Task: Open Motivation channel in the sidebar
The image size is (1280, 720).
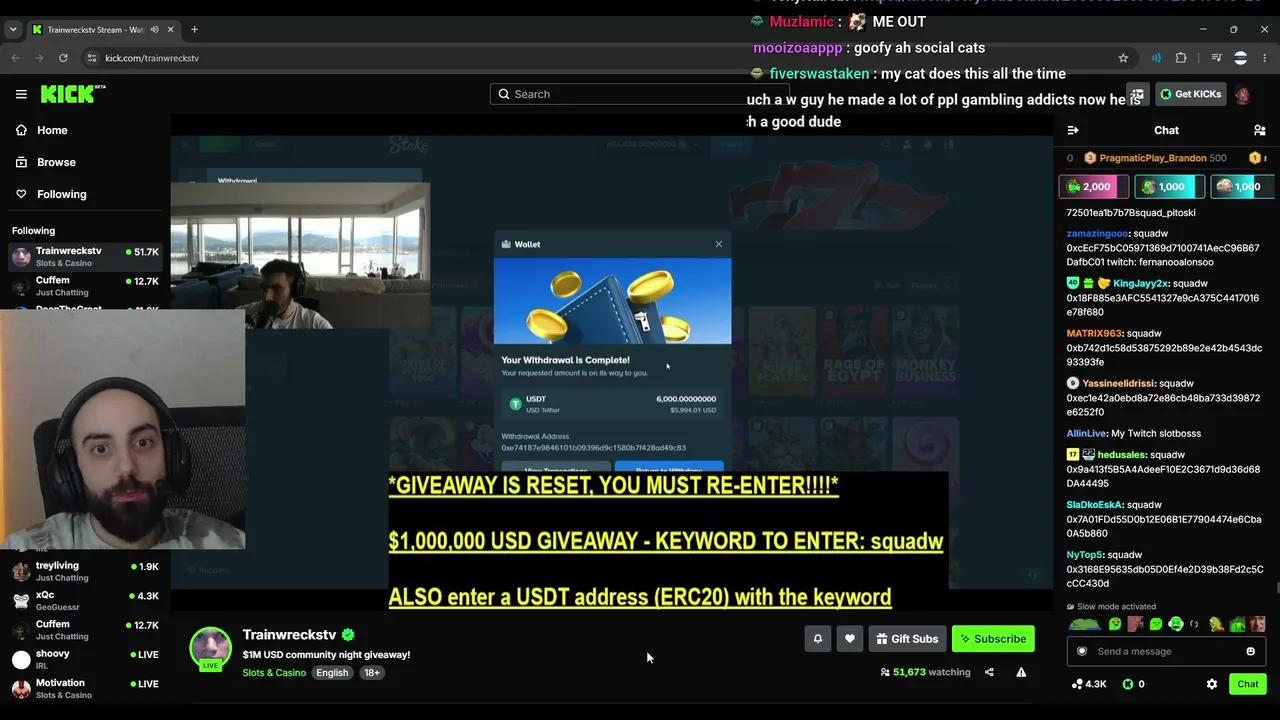Action: pyautogui.click(x=85, y=688)
